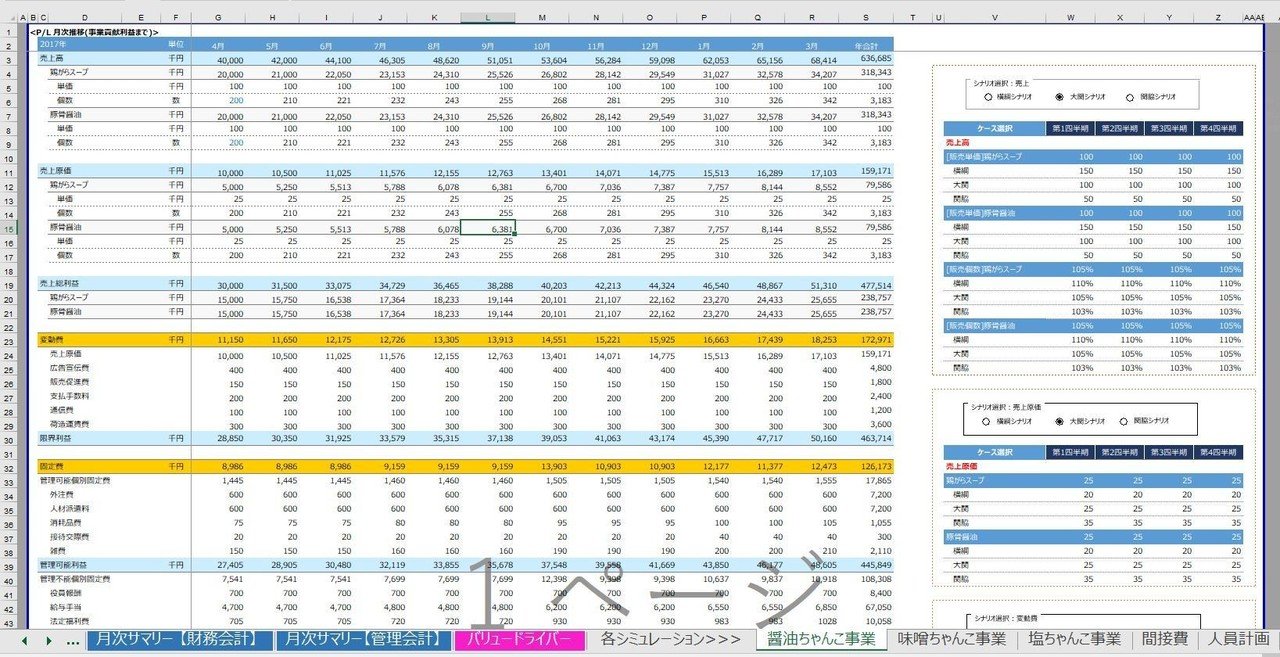Click the title <P/L 月次推移(事業貢献利益まで)>
The image size is (1280, 657).
95,32
